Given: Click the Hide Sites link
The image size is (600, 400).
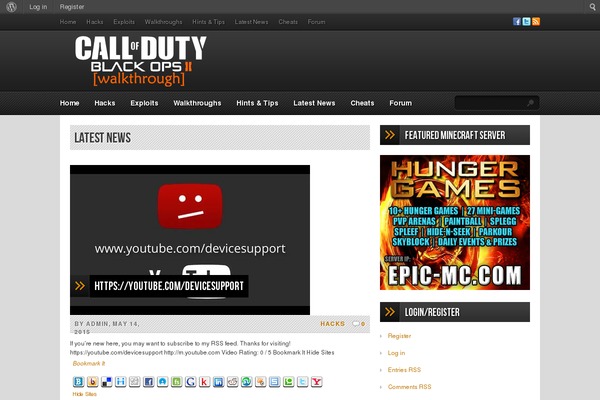Looking at the screenshot, I should [85, 394].
